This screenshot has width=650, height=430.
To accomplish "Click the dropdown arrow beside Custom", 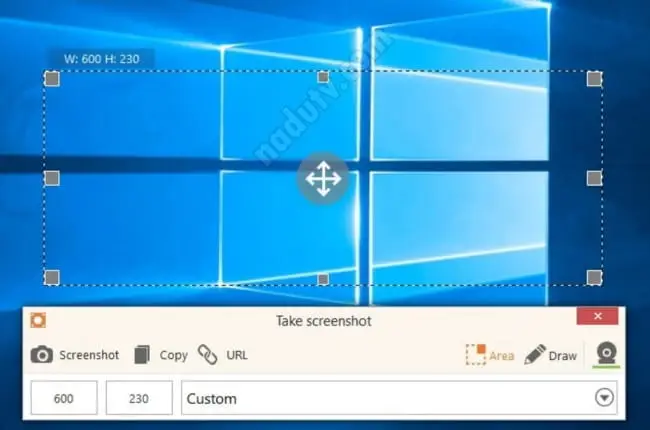I will [x=604, y=398].
